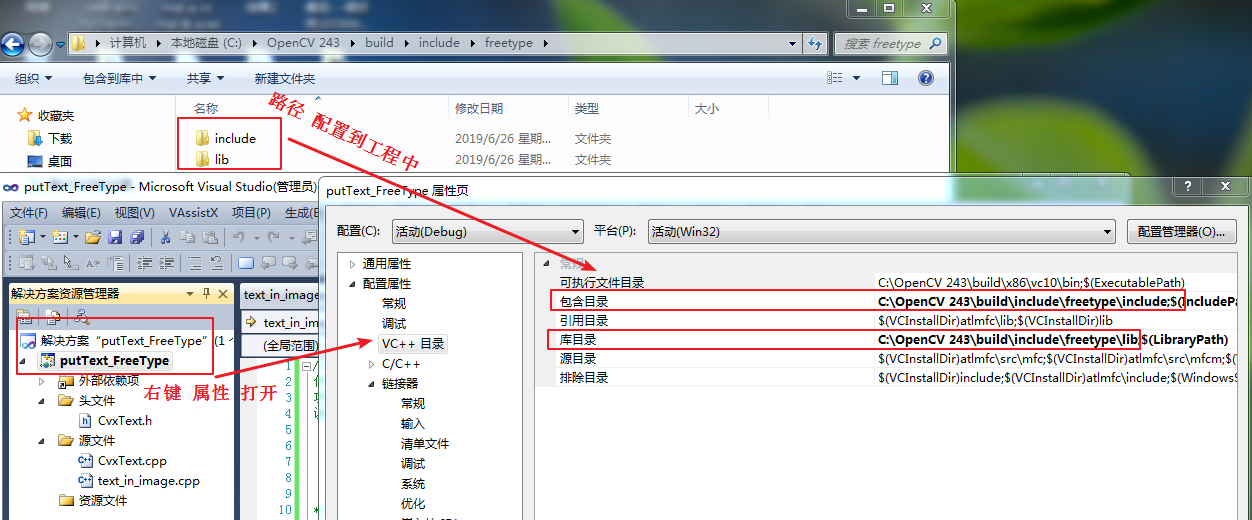
Task: Open the 平台 活动(Win32) combo box
Action: click(x=881, y=232)
